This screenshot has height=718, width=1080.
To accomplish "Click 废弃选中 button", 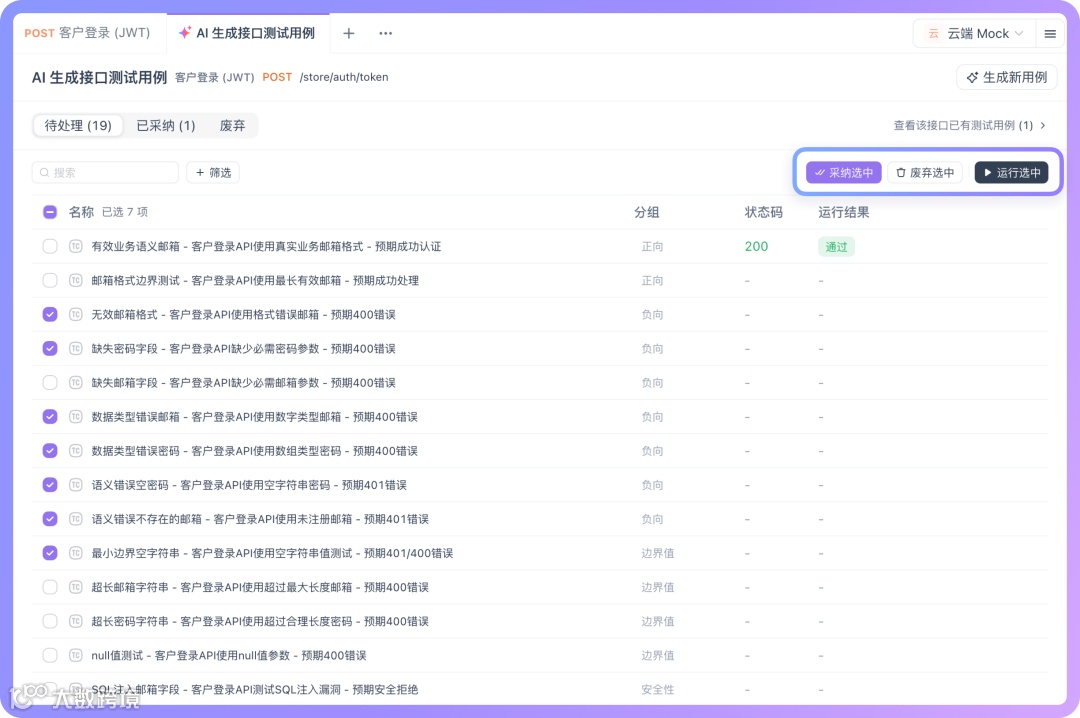I will [x=925, y=172].
